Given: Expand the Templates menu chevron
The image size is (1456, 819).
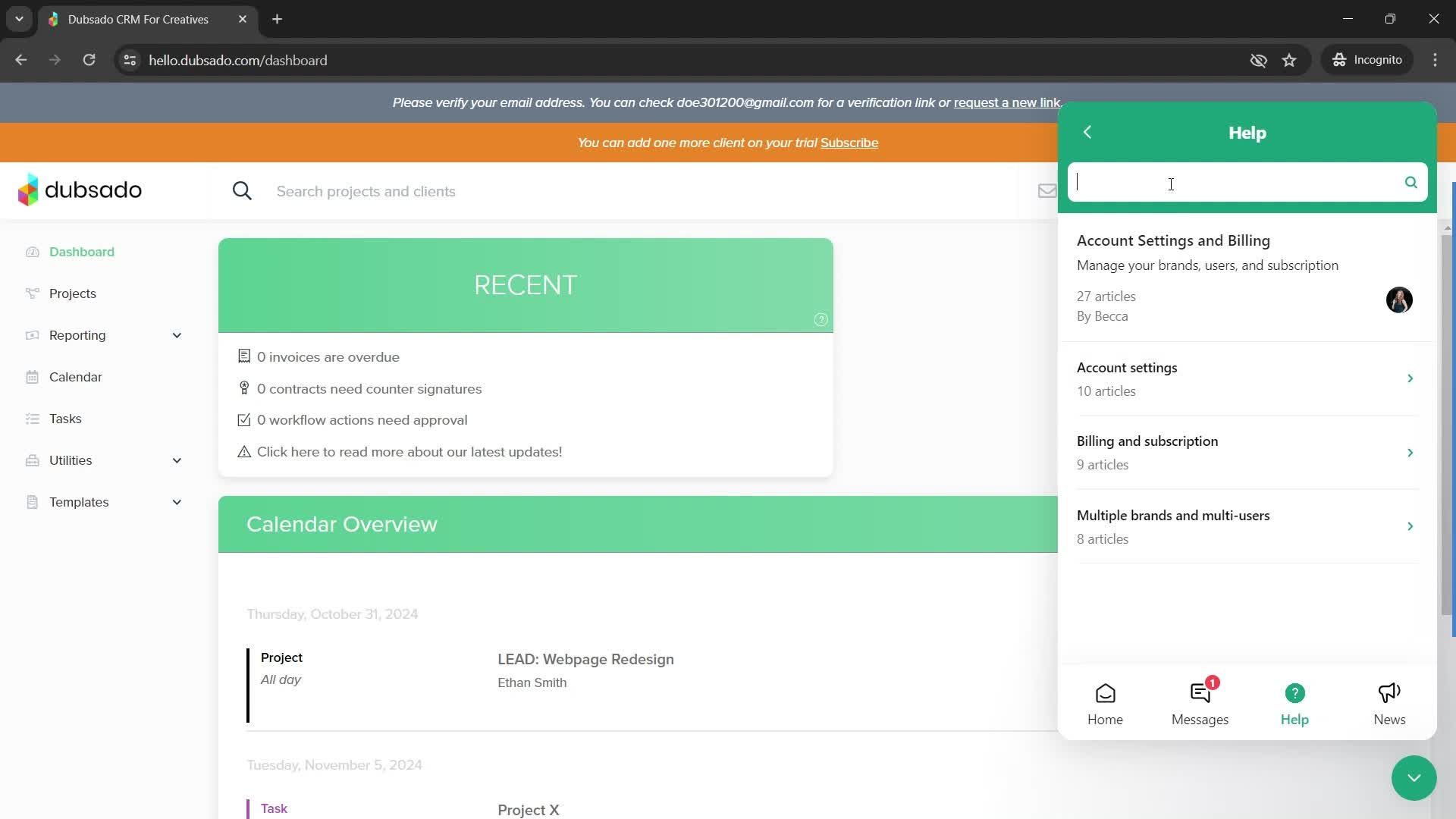Looking at the screenshot, I should click(177, 503).
